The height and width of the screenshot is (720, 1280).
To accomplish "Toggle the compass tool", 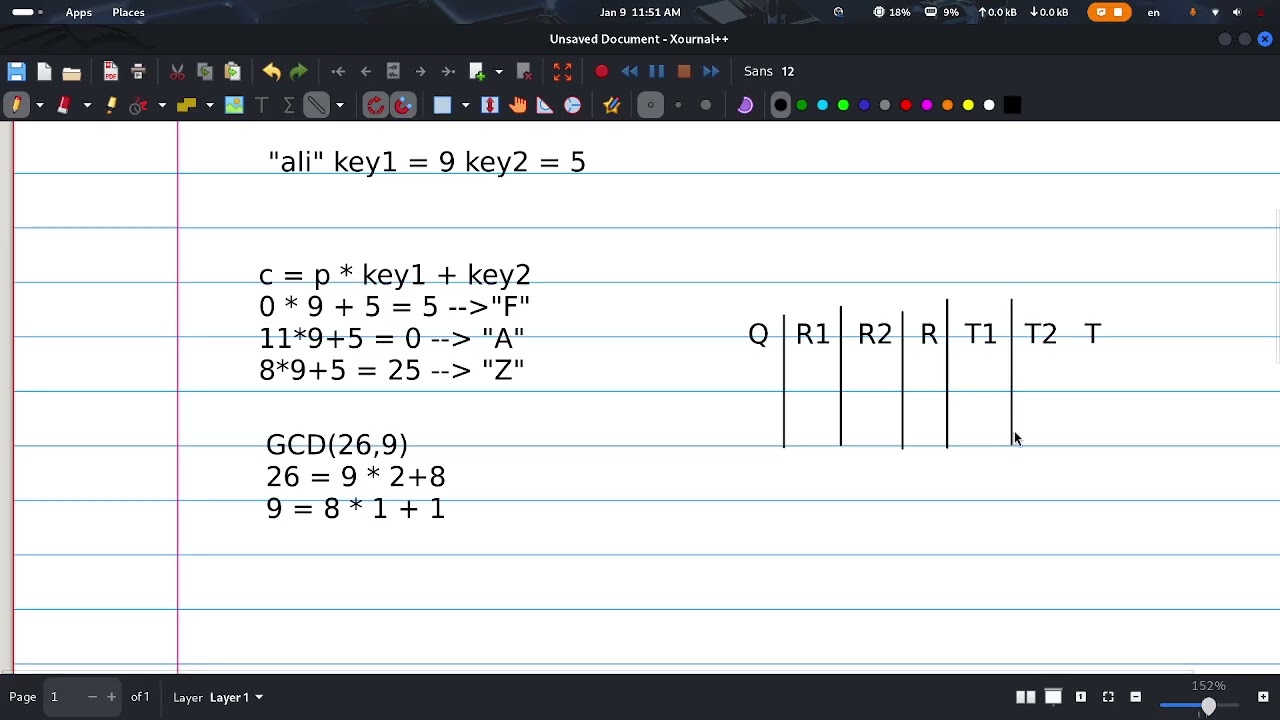I will pyautogui.click(x=572, y=105).
